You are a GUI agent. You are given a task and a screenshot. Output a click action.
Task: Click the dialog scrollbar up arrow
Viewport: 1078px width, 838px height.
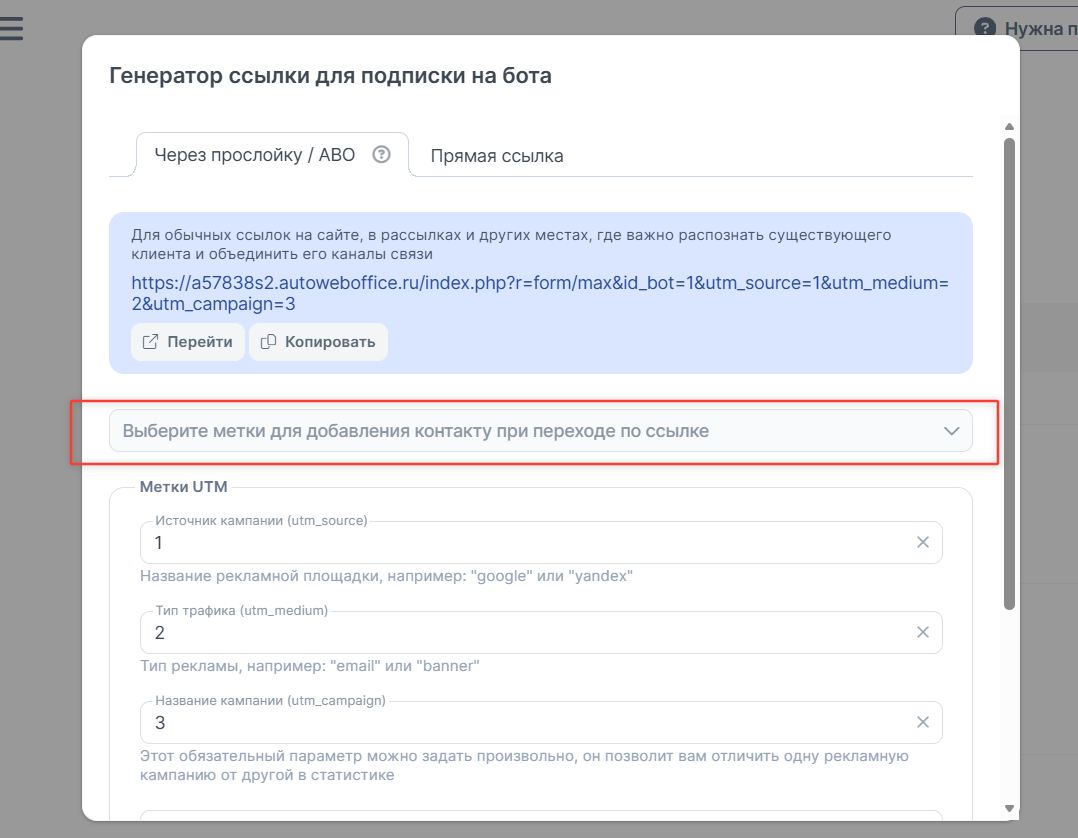pos(1009,126)
